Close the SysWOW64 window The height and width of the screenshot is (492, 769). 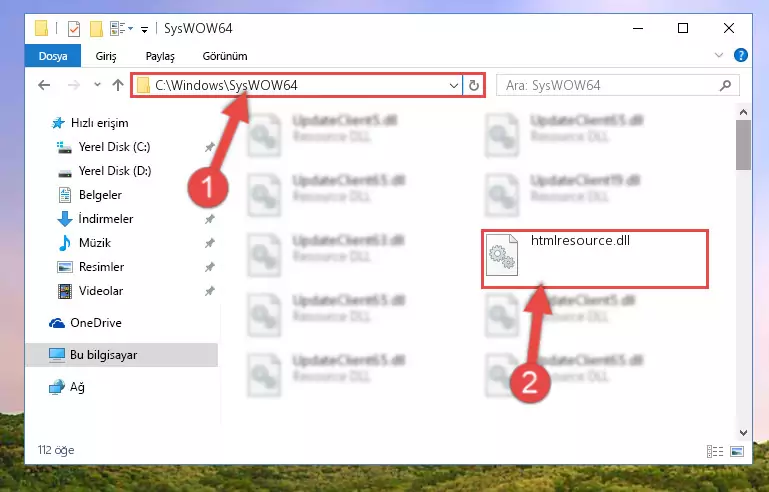[729, 28]
